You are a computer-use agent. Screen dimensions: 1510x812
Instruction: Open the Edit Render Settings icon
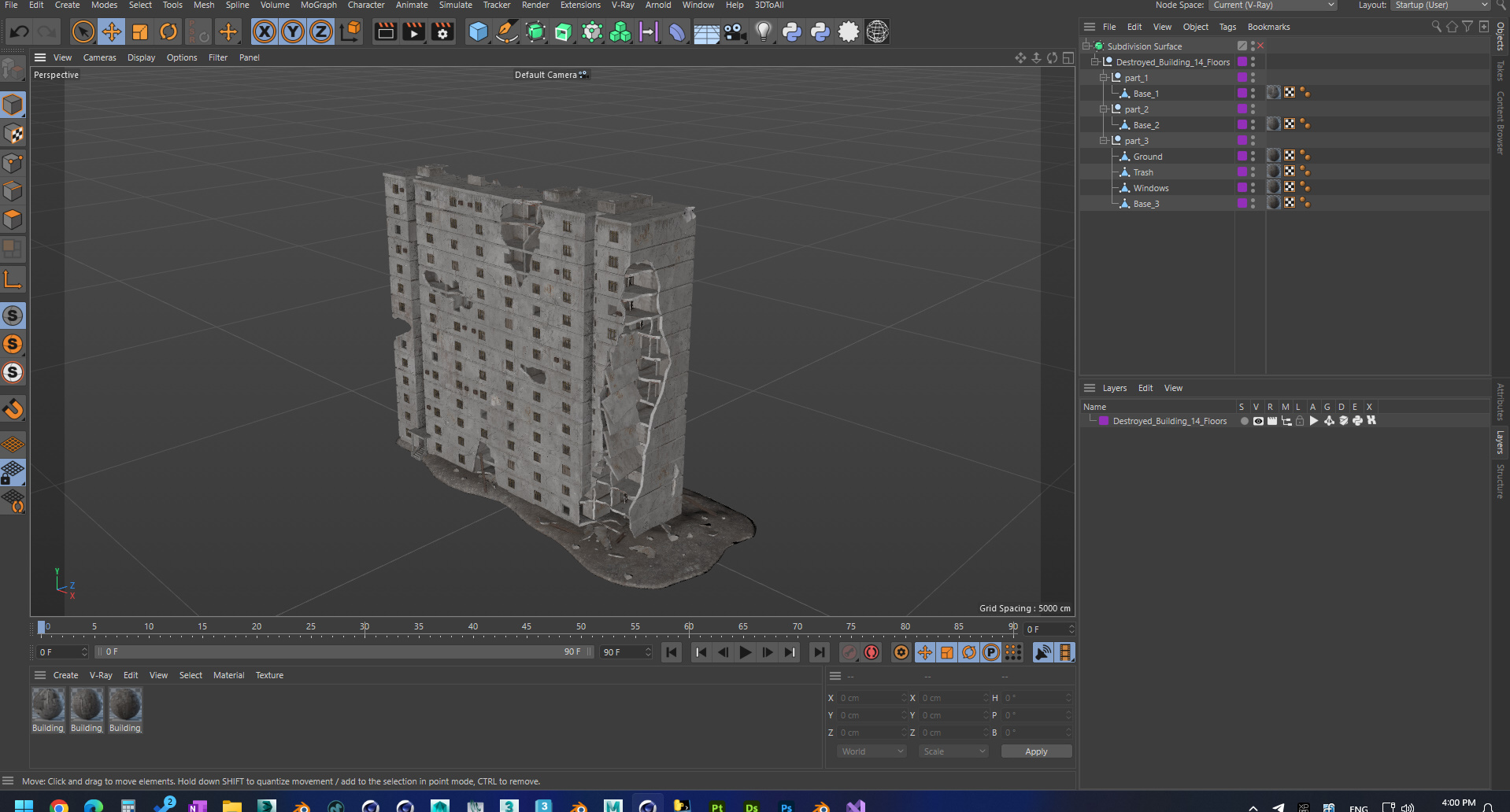442,32
